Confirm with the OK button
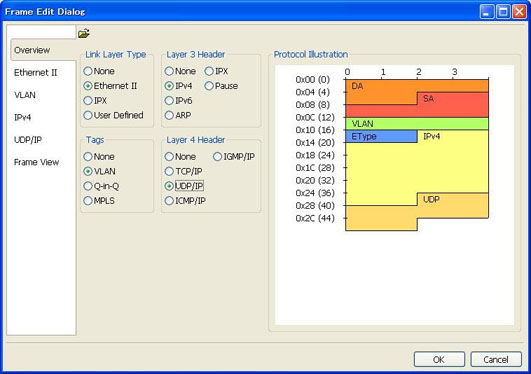 point(439,359)
